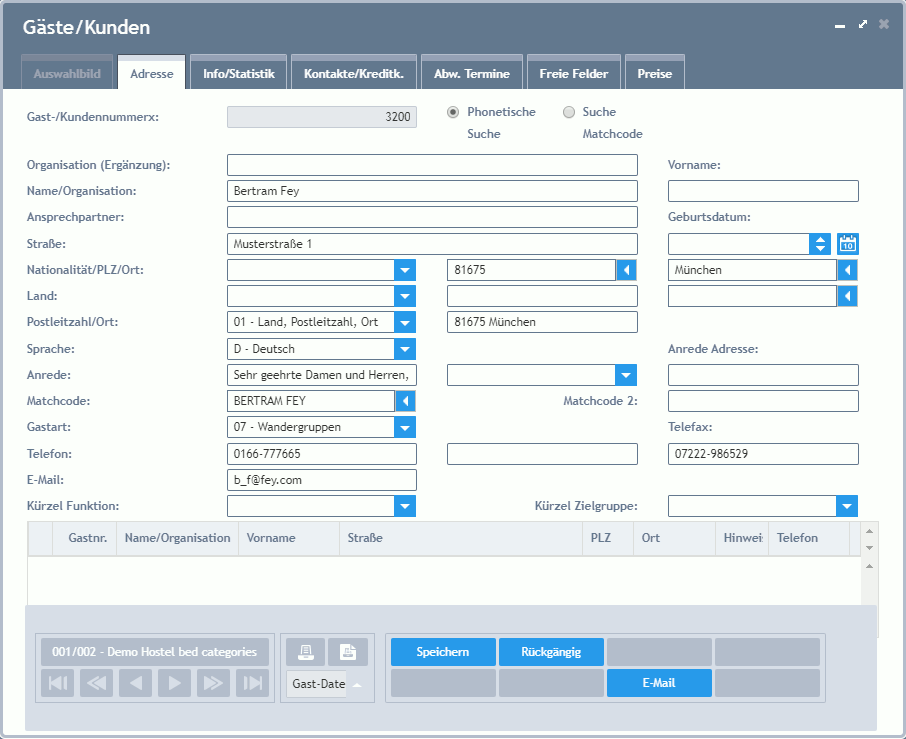Open the Land dropdown

[405, 296]
